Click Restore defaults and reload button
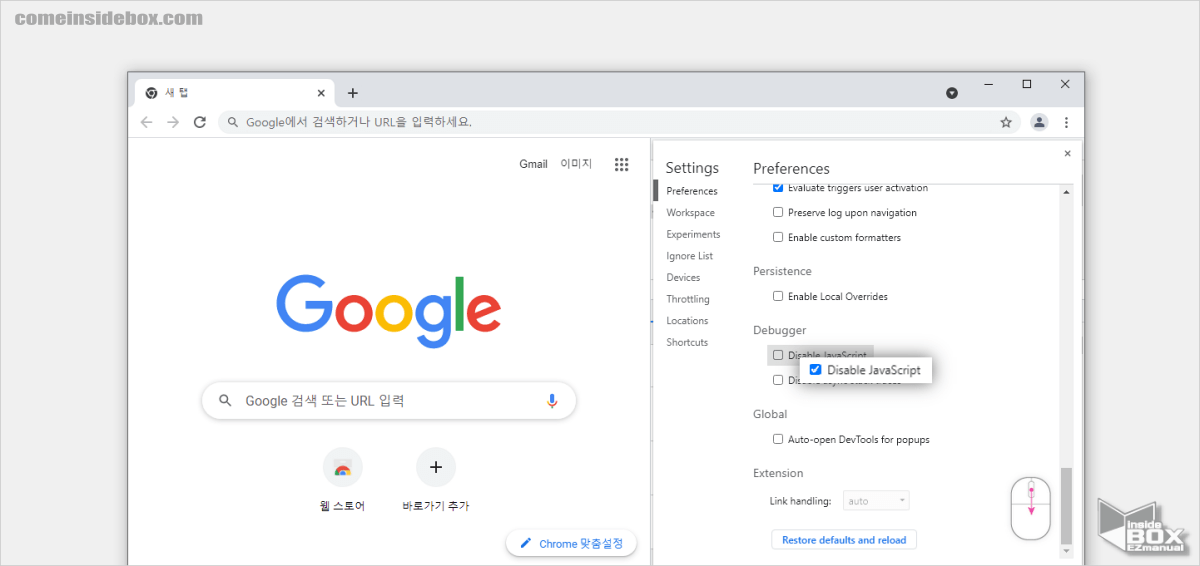 pyautogui.click(x=844, y=540)
